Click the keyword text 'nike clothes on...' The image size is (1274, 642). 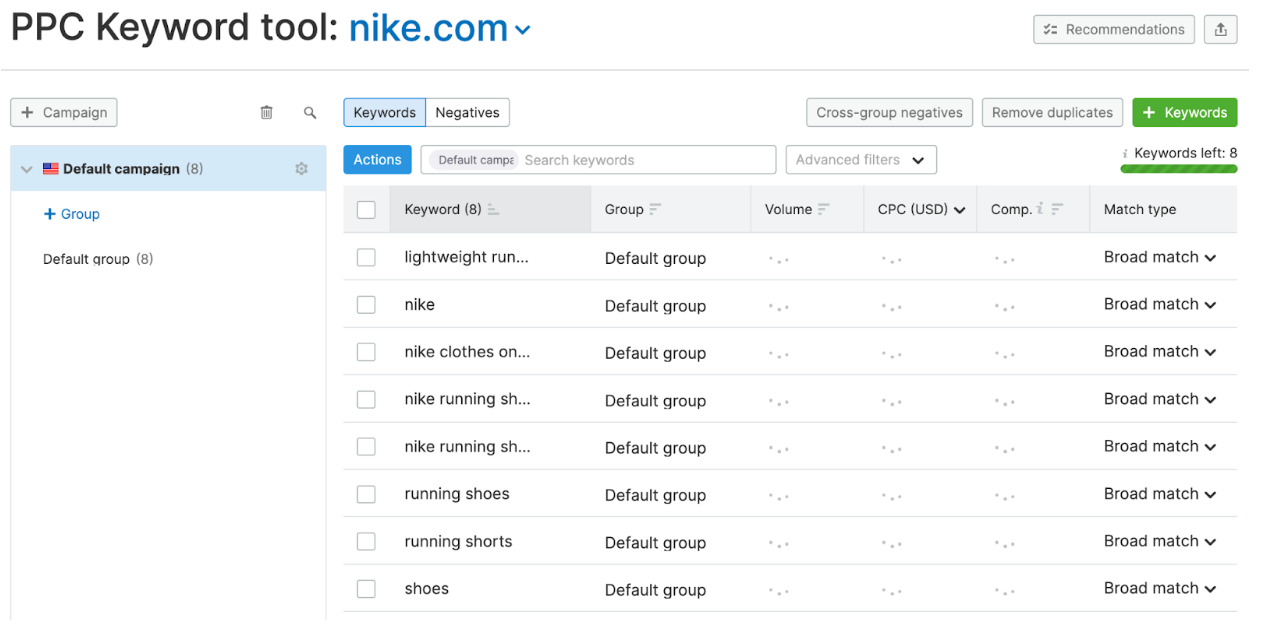[467, 352]
